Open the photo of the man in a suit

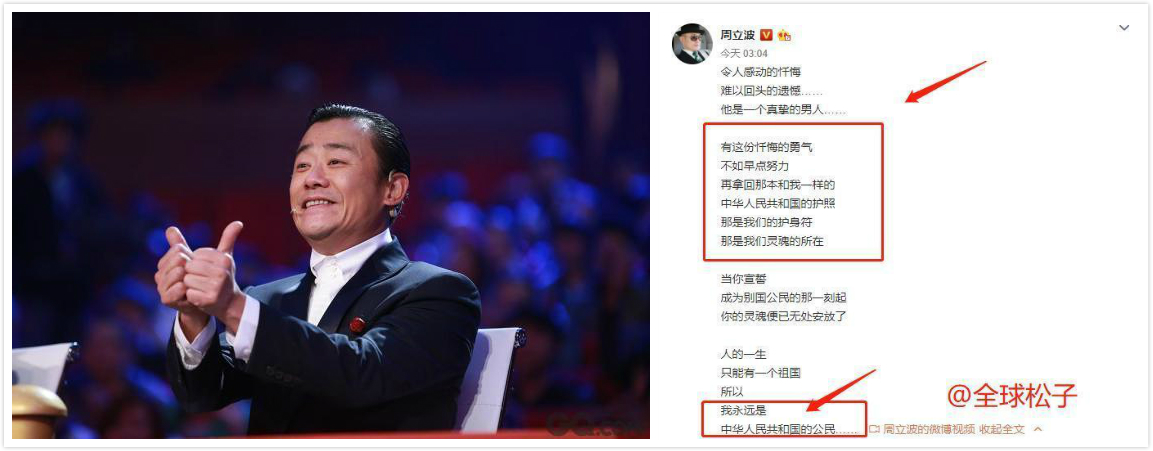click(331, 224)
